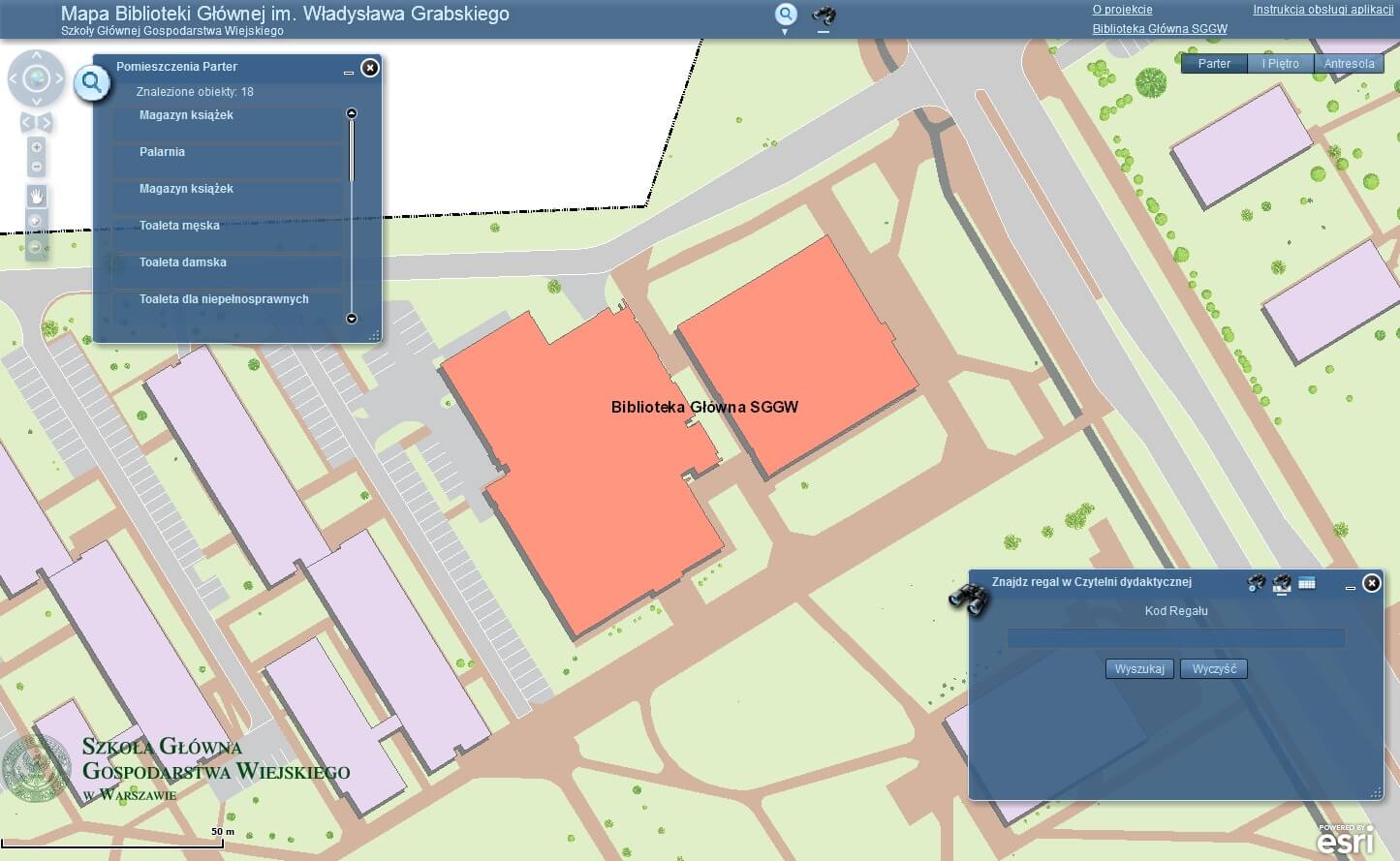The width and height of the screenshot is (1400, 861).
Task: Open Instrukcja obsługi aplikacji link
Action: (1322, 10)
